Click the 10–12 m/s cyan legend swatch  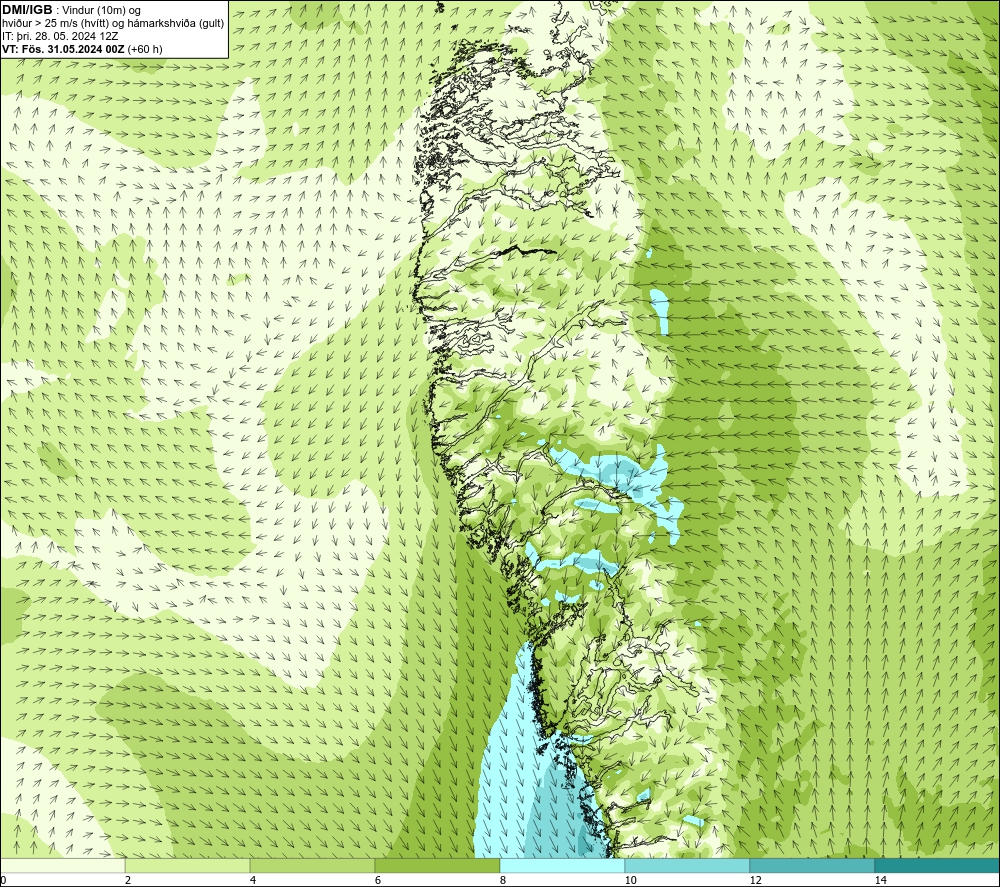click(688, 865)
